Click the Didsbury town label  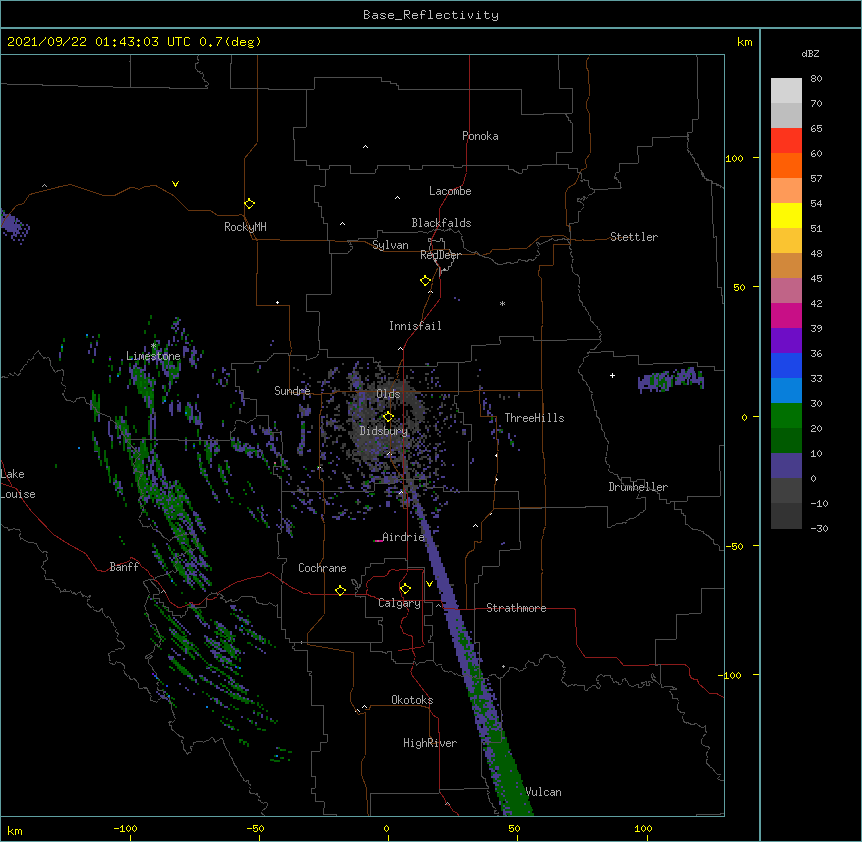[x=383, y=431]
